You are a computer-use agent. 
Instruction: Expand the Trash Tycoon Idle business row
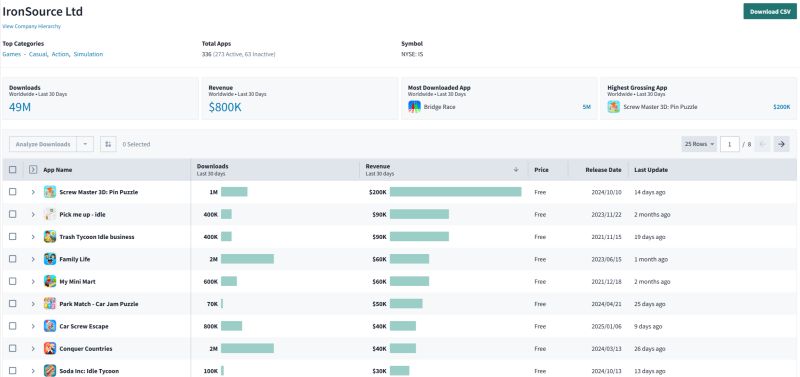coord(33,237)
